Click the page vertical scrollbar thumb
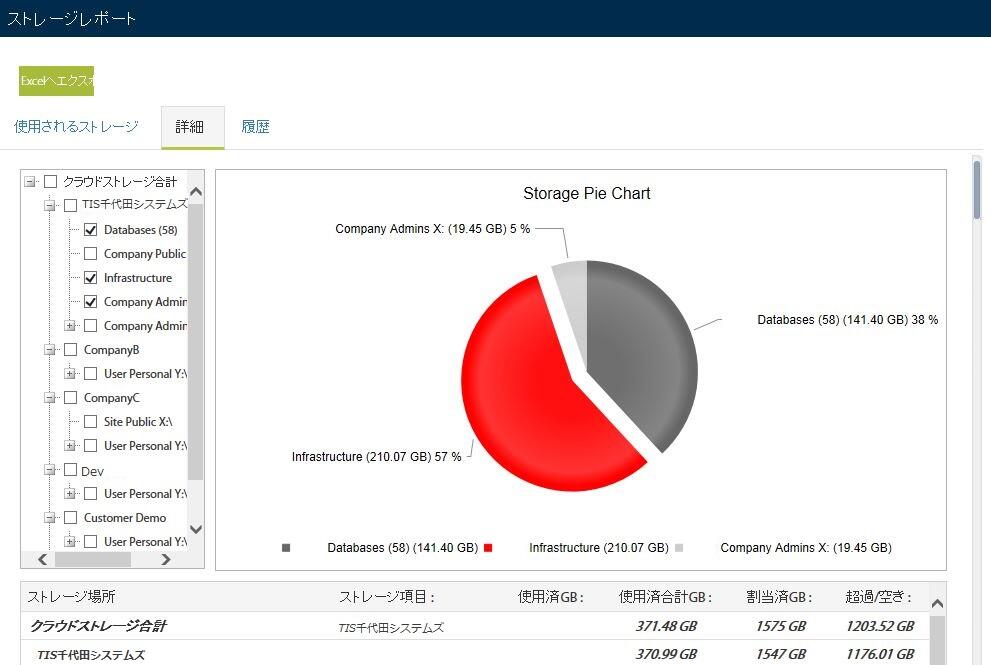 (x=977, y=190)
